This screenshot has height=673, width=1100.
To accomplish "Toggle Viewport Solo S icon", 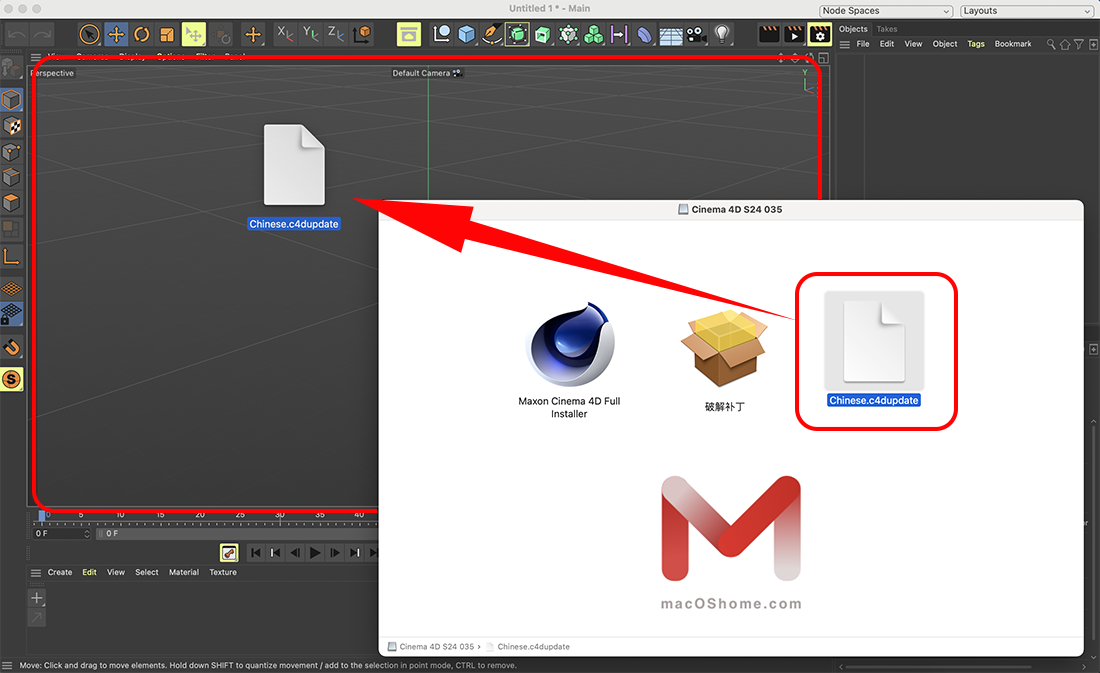I will [11, 380].
